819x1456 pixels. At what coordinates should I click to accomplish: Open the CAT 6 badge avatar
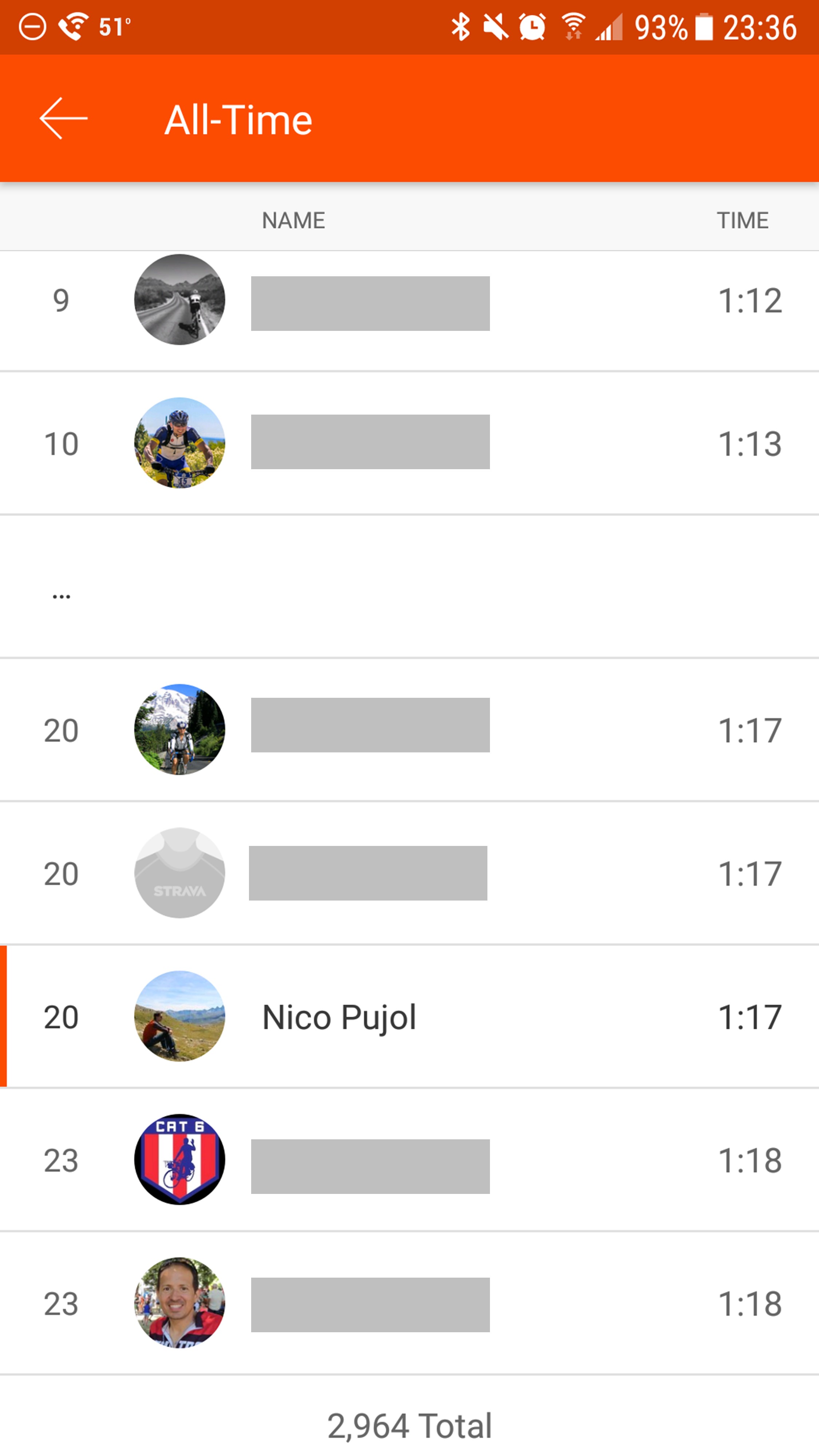180,1160
